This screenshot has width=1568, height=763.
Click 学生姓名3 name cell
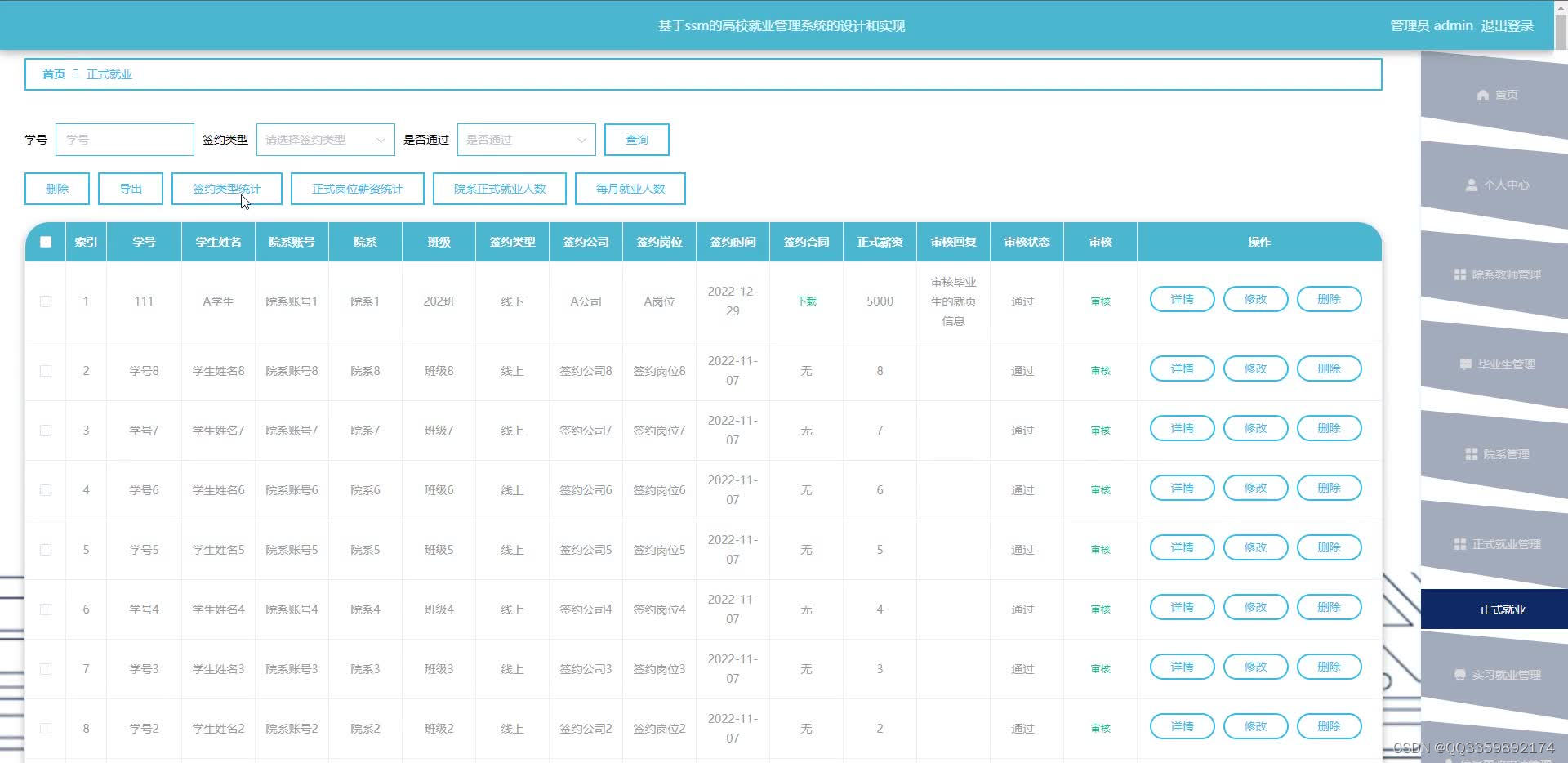pos(218,669)
